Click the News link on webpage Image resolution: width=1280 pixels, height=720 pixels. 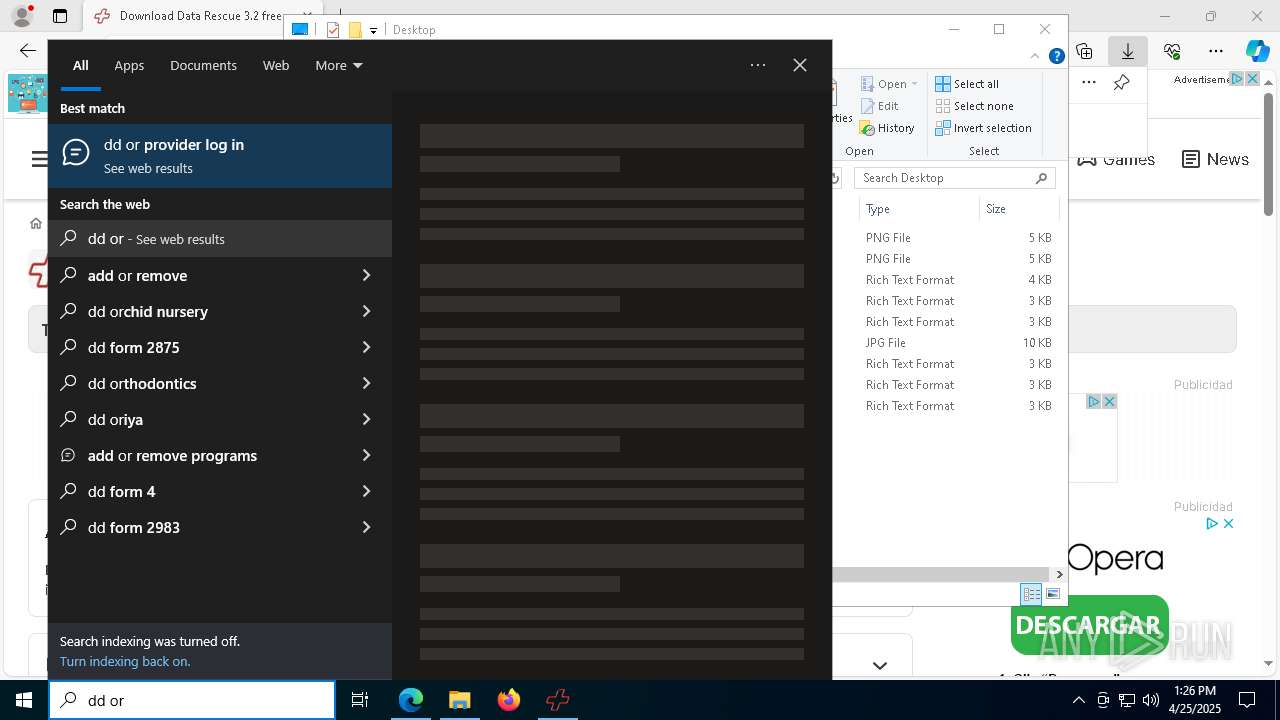tap(1215, 159)
